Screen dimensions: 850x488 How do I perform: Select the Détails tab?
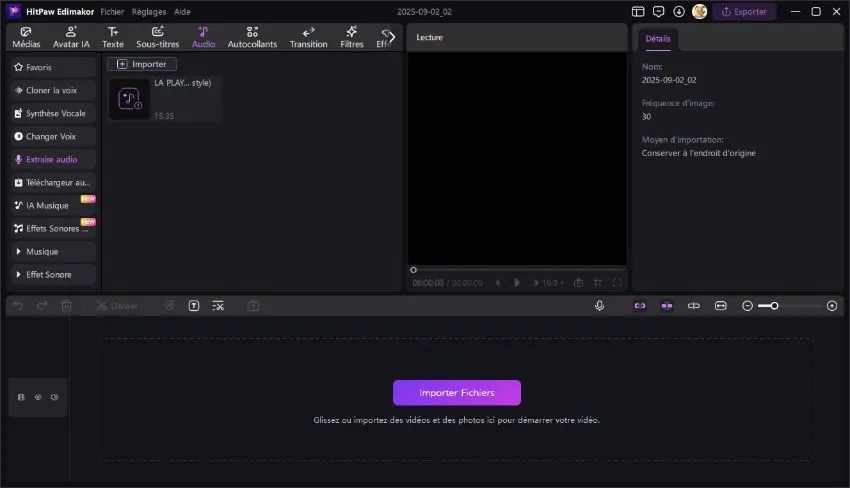(x=658, y=38)
